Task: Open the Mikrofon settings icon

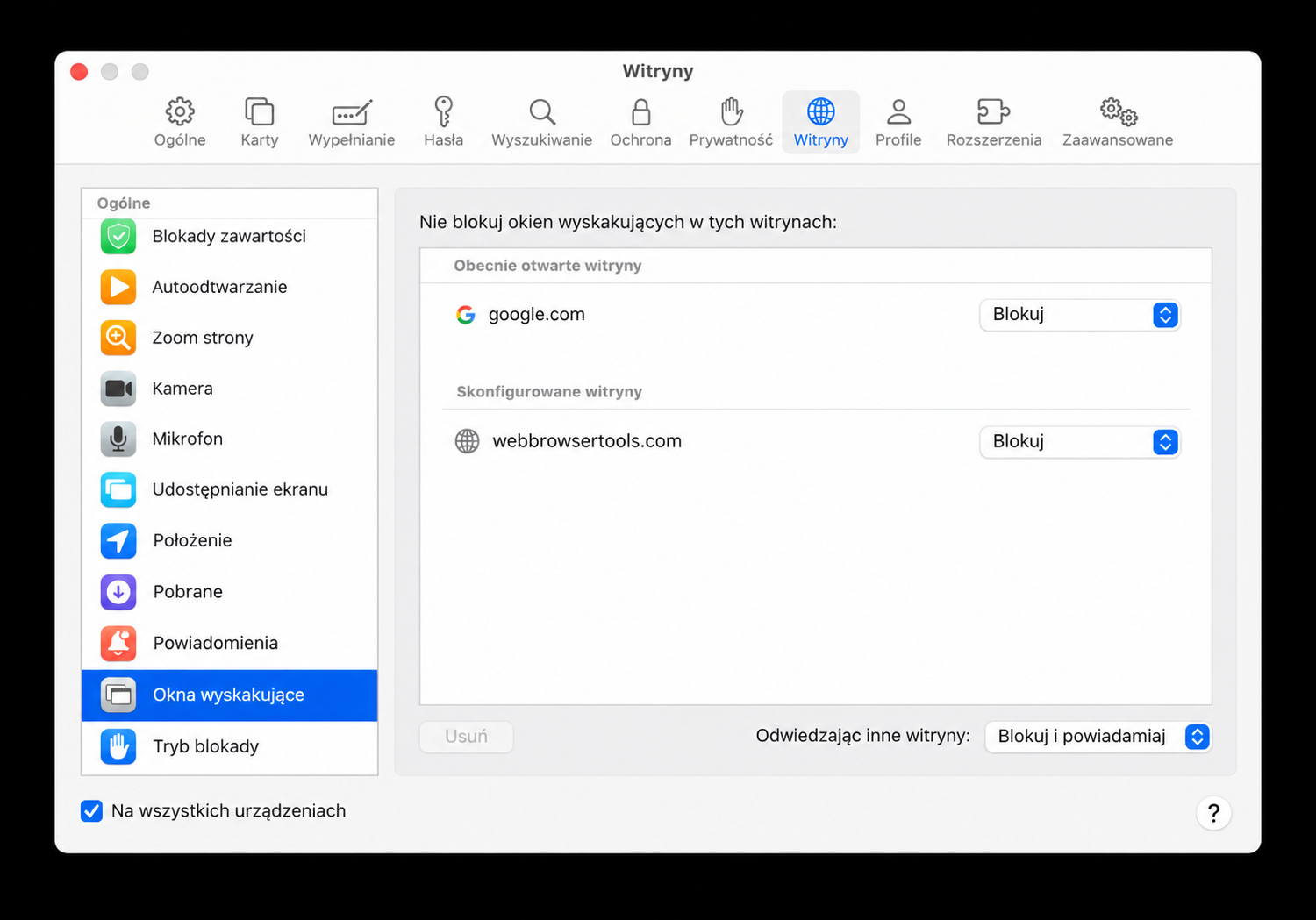Action: click(x=118, y=439)
